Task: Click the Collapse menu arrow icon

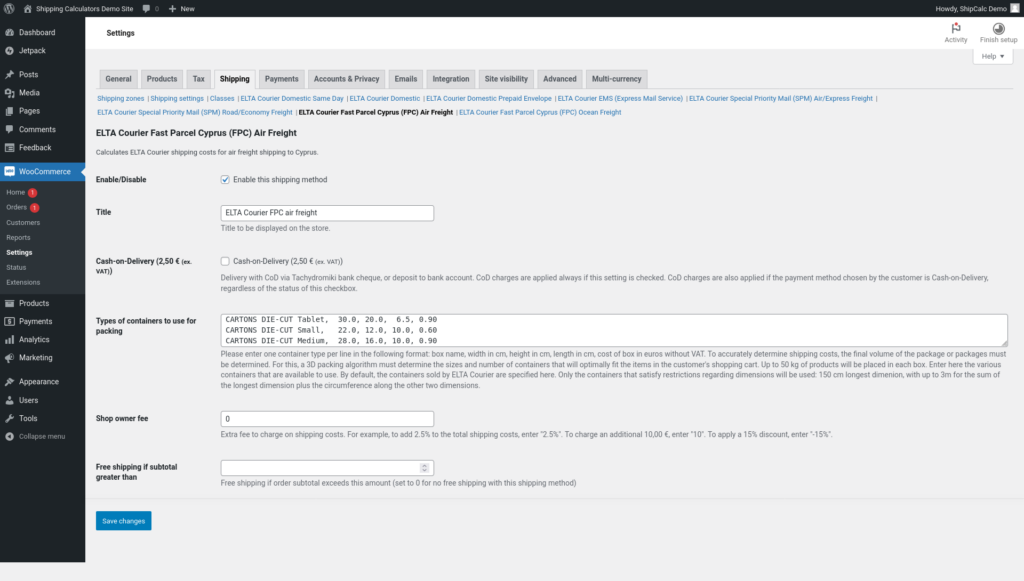Action: [x=10, y=436]
